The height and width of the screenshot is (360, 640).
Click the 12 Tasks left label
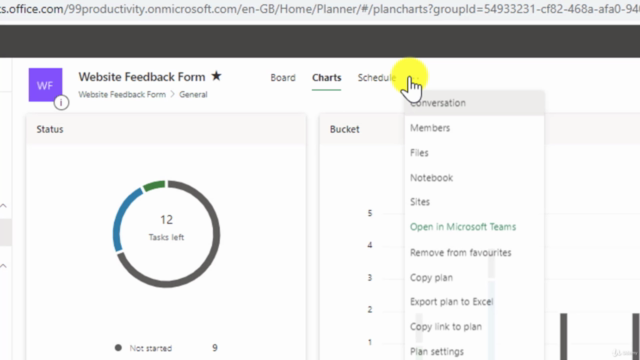[166, 227]
